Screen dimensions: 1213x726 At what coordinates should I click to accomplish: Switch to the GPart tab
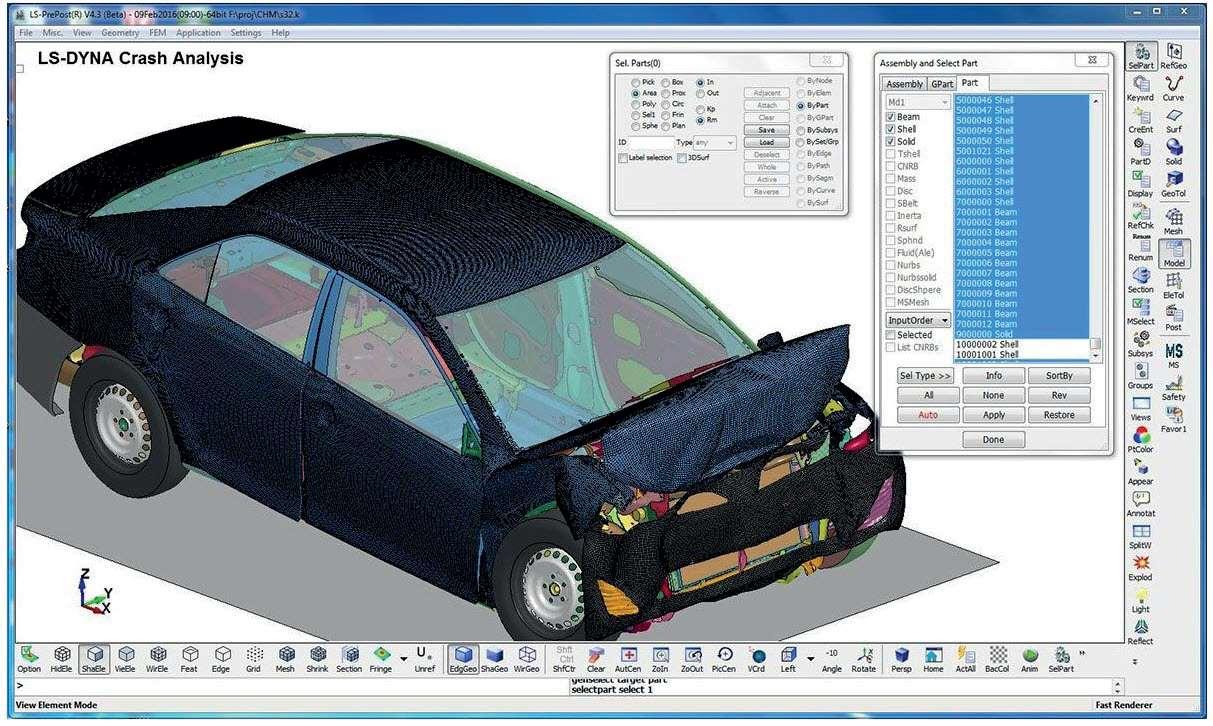pyautogui.click(x=942, y=84)
